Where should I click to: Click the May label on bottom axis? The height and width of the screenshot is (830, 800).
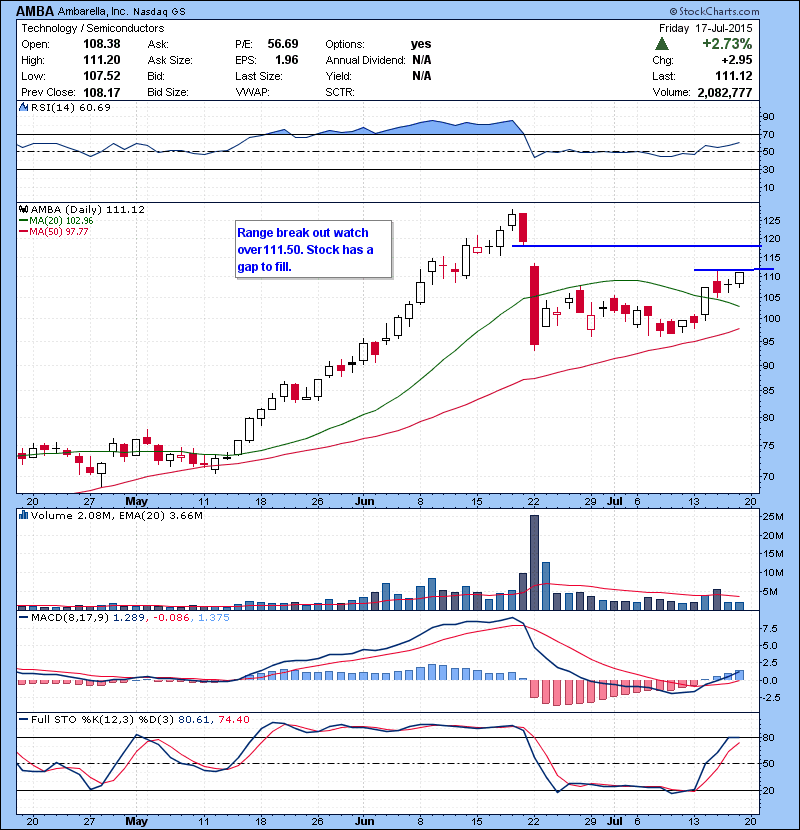pyautogui.click(x=136, y=822)
